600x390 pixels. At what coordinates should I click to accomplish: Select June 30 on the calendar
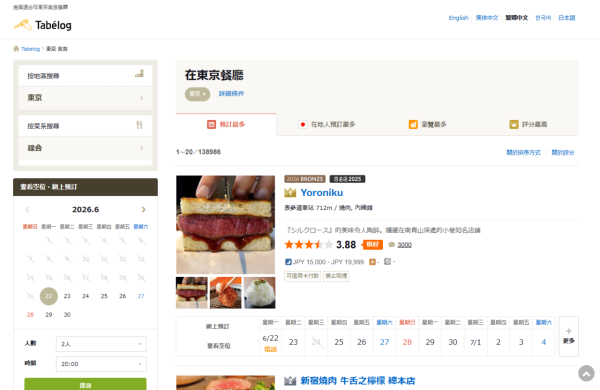pos(67,315)
